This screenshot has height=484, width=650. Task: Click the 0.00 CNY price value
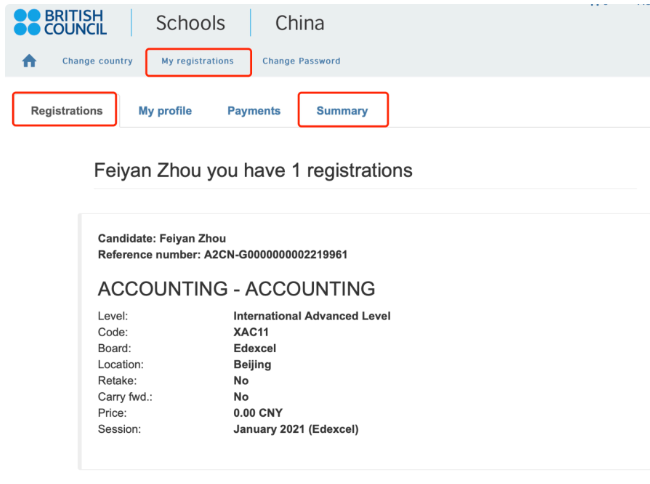coord(258,413)
